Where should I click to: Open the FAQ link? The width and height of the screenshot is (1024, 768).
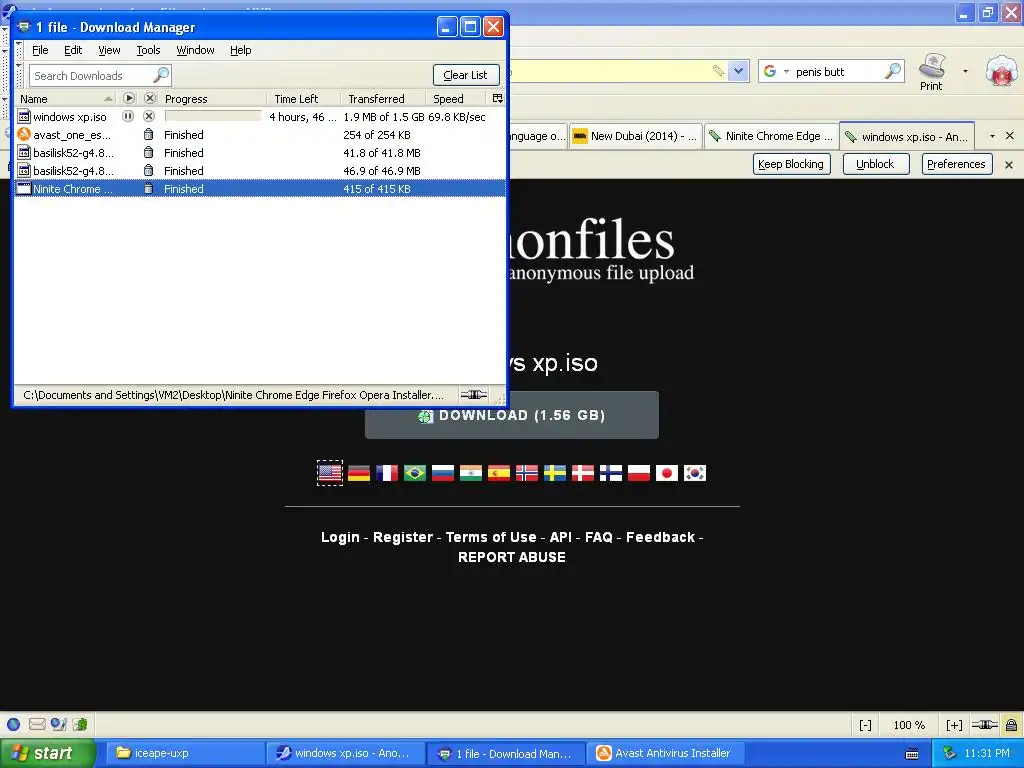coord(599,537)
